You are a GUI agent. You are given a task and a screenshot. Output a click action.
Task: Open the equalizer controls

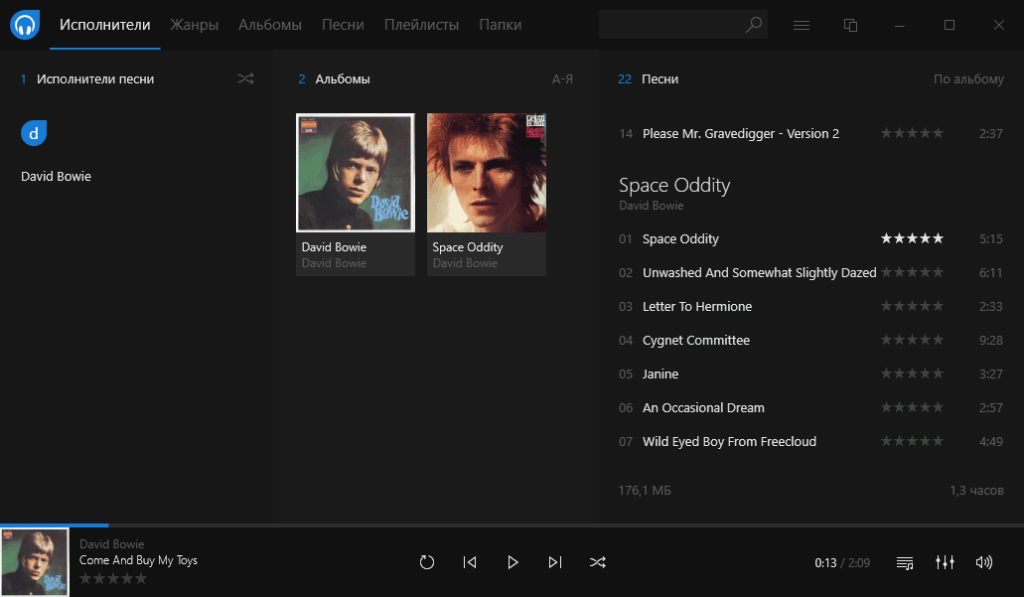944,562
